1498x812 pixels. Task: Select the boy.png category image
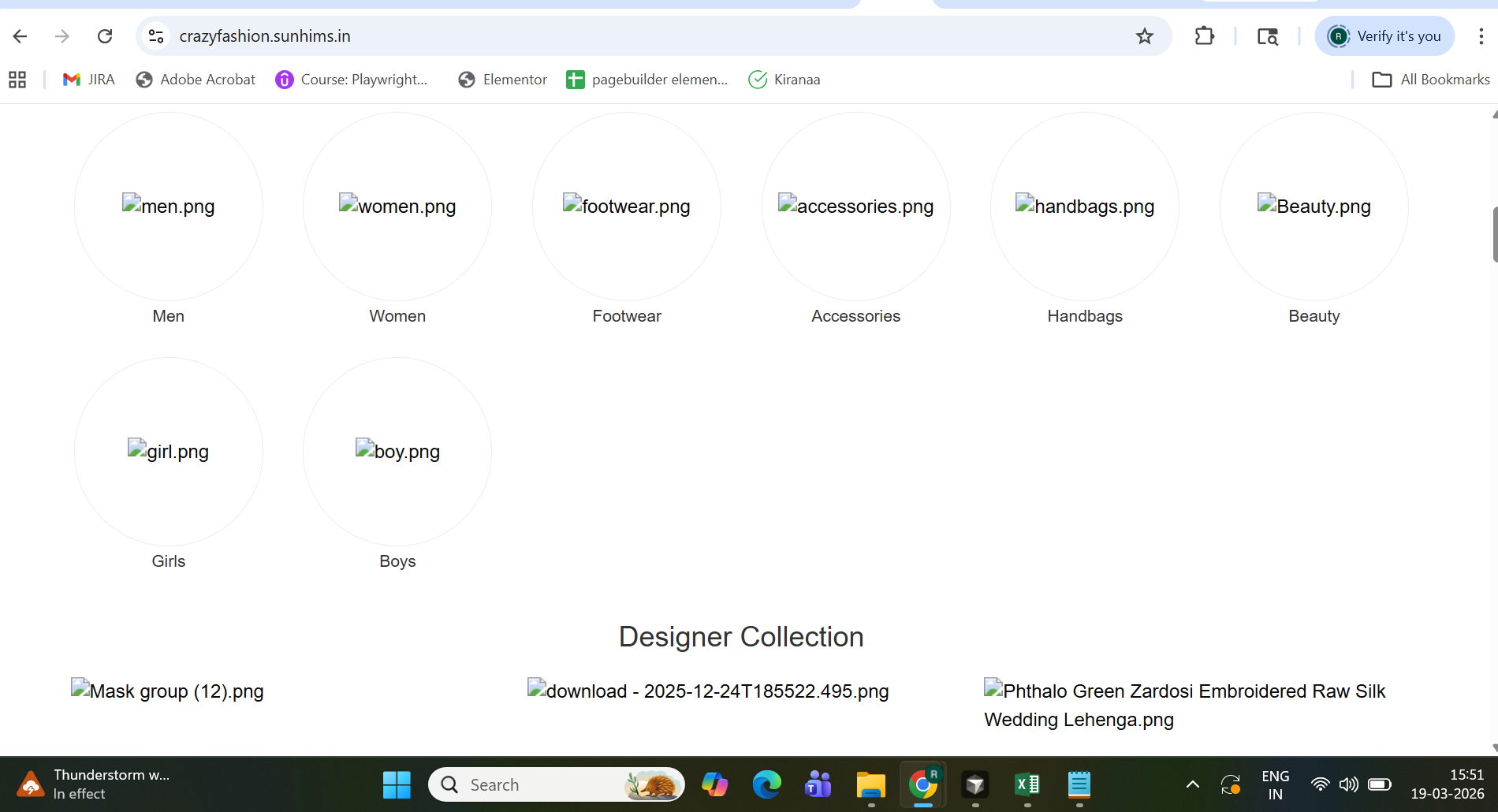[x=397, y=451]
